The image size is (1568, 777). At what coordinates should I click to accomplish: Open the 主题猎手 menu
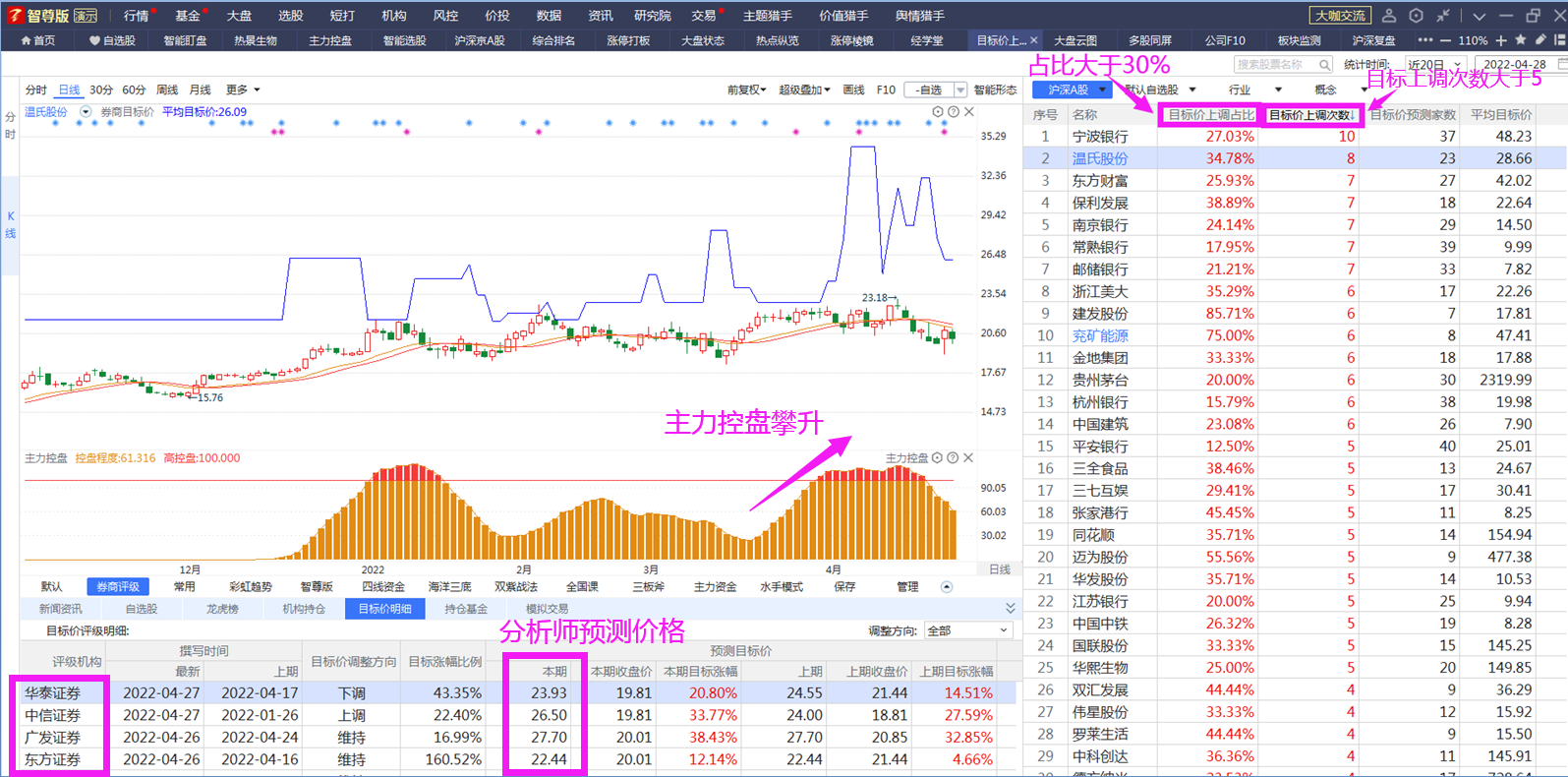[767, 16]
